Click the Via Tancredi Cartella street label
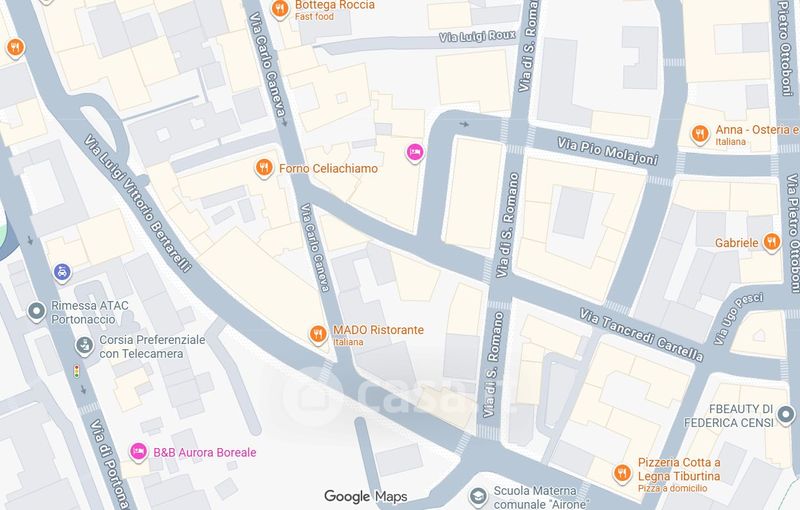800x510 pixels. click(x=641, y=334)
